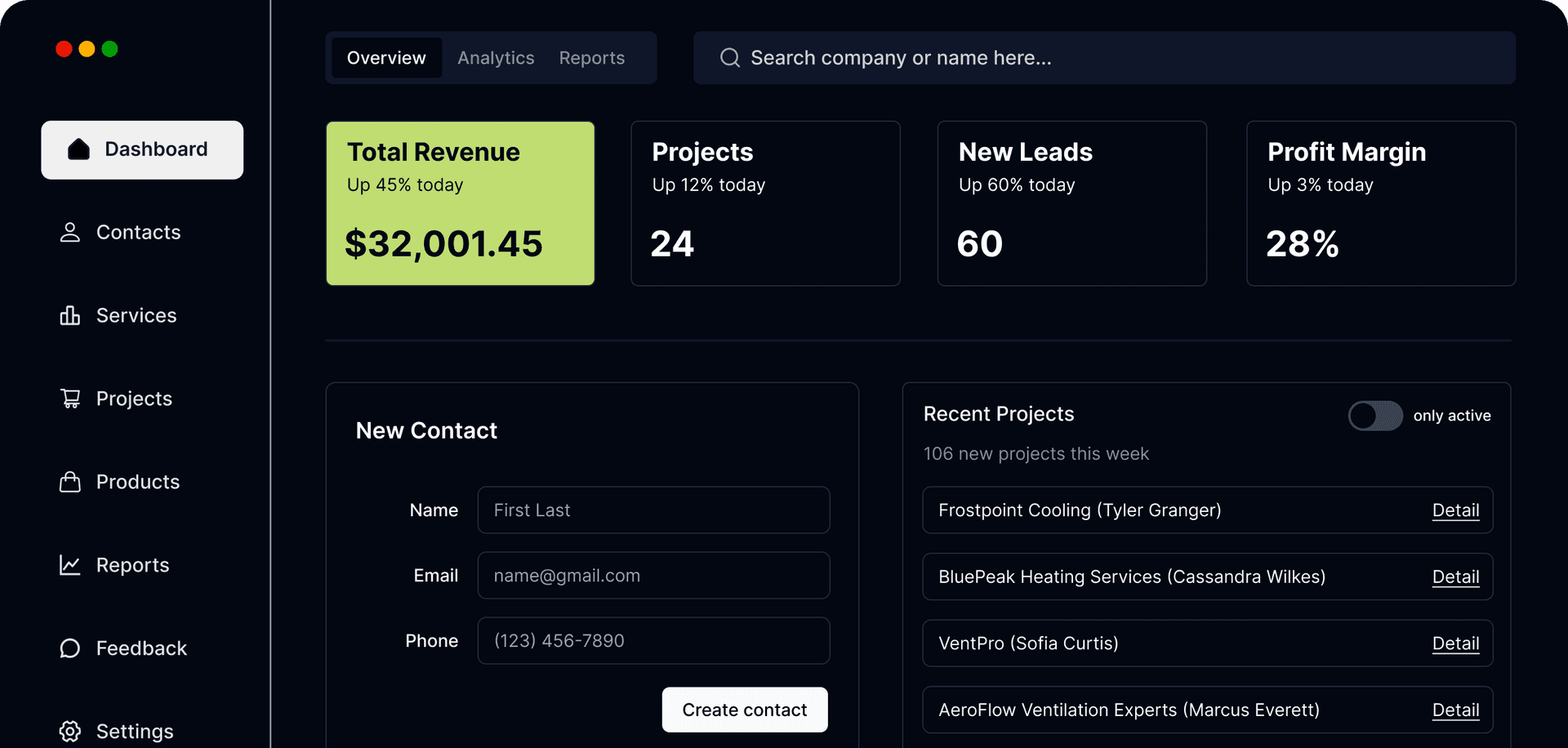Click the Frostpoint Cooling (Tyler Granger) row text
The image size is (1568, 748).
pyautogui.click(x=1080, y=510)
